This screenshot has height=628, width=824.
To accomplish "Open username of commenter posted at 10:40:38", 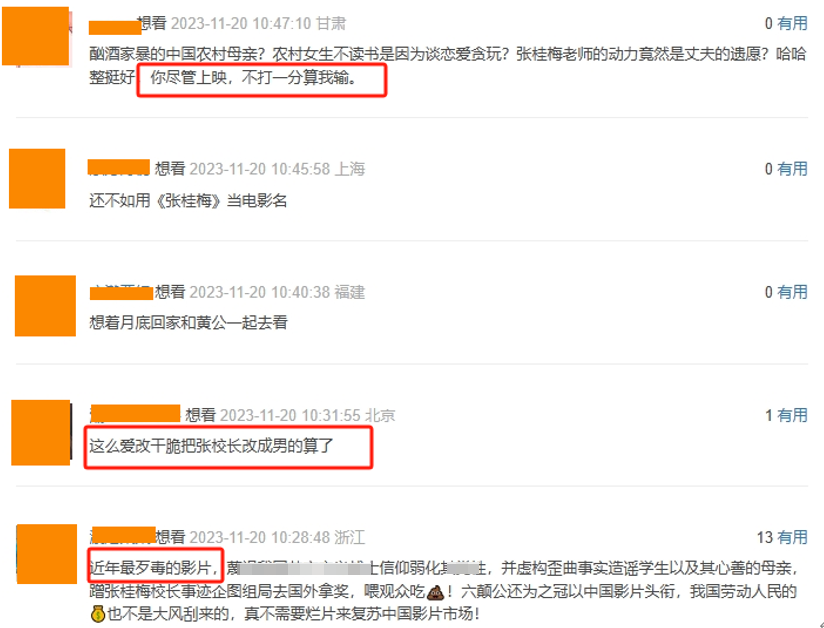I will 121,292.
